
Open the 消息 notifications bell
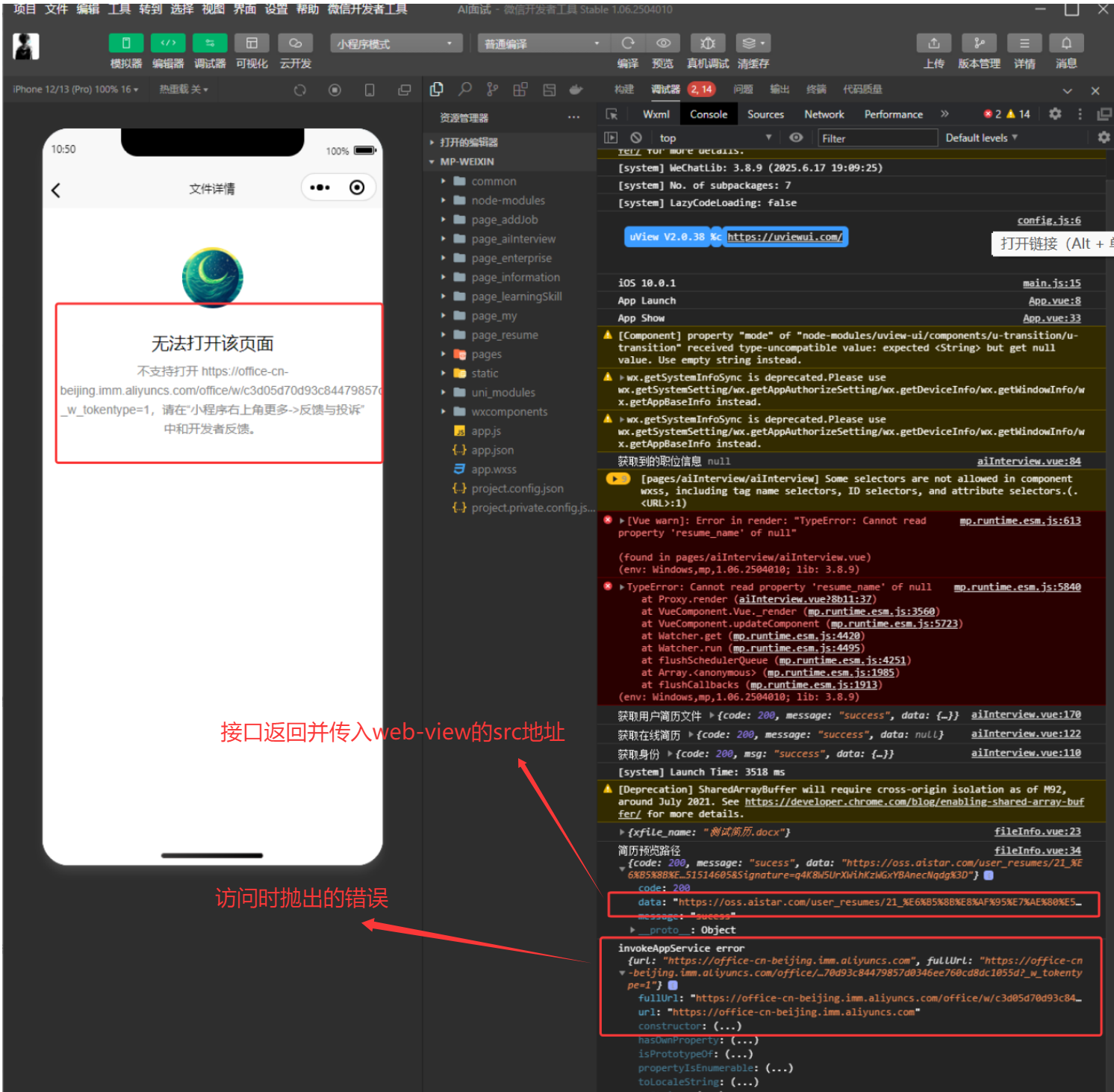1066,43
